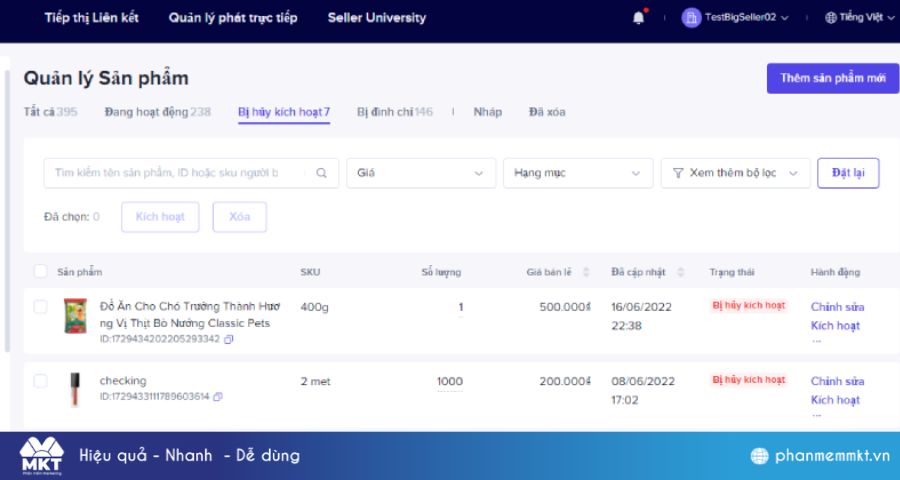900x480 pixels.
Task: Click the '2 met' SKU cell
Action: tap(316, 381)
